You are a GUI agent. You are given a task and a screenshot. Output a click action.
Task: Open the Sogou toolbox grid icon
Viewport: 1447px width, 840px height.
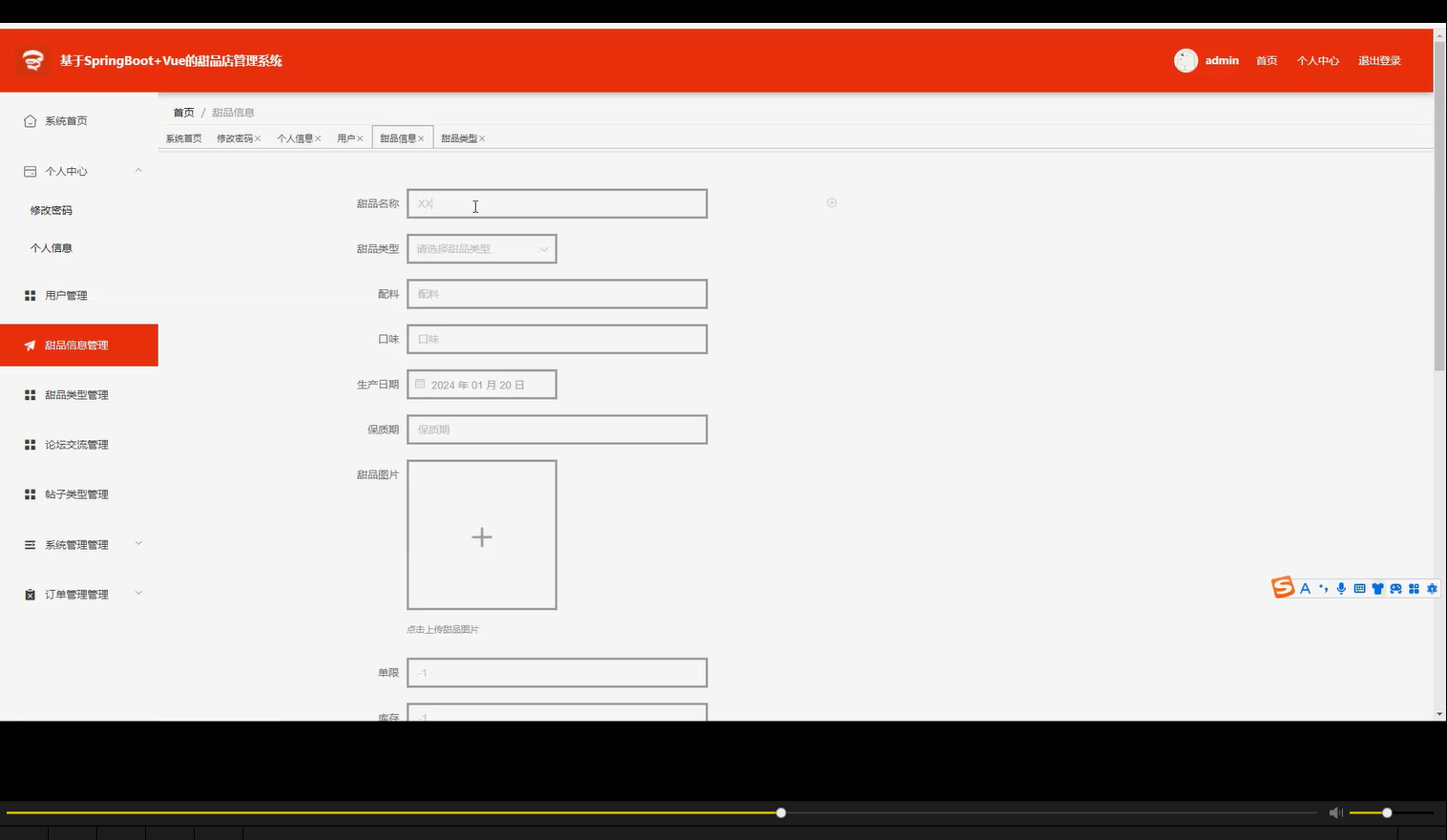pos(1415,588)
